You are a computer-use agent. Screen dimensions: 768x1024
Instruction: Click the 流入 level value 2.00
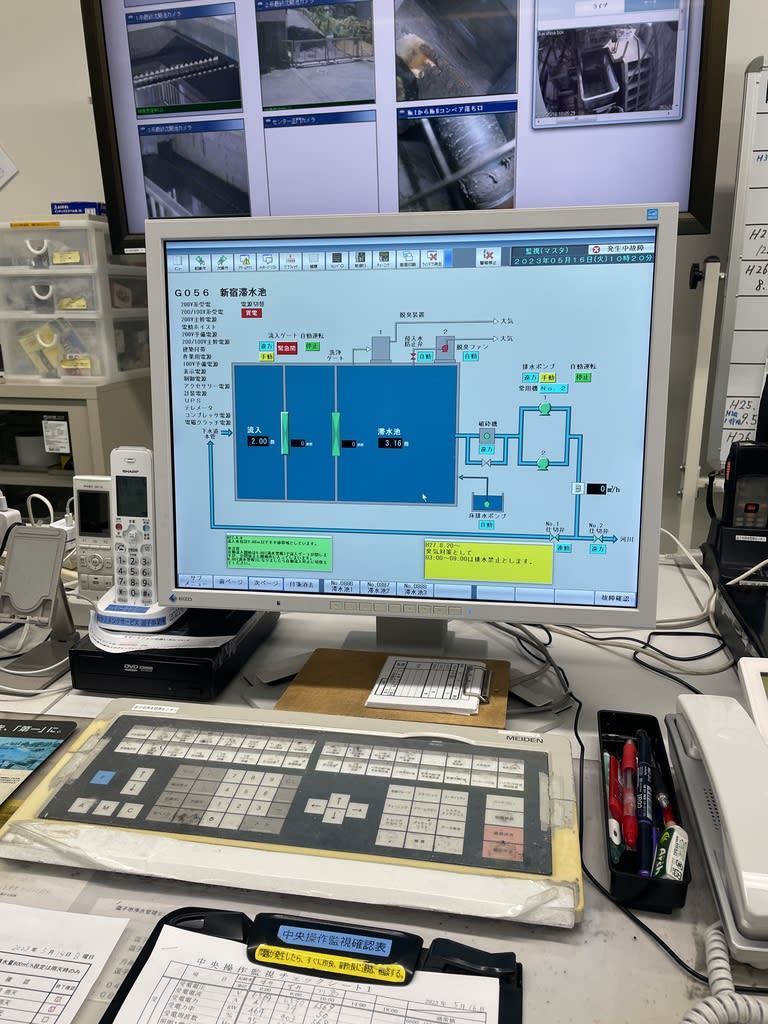(x=259, y=441)
